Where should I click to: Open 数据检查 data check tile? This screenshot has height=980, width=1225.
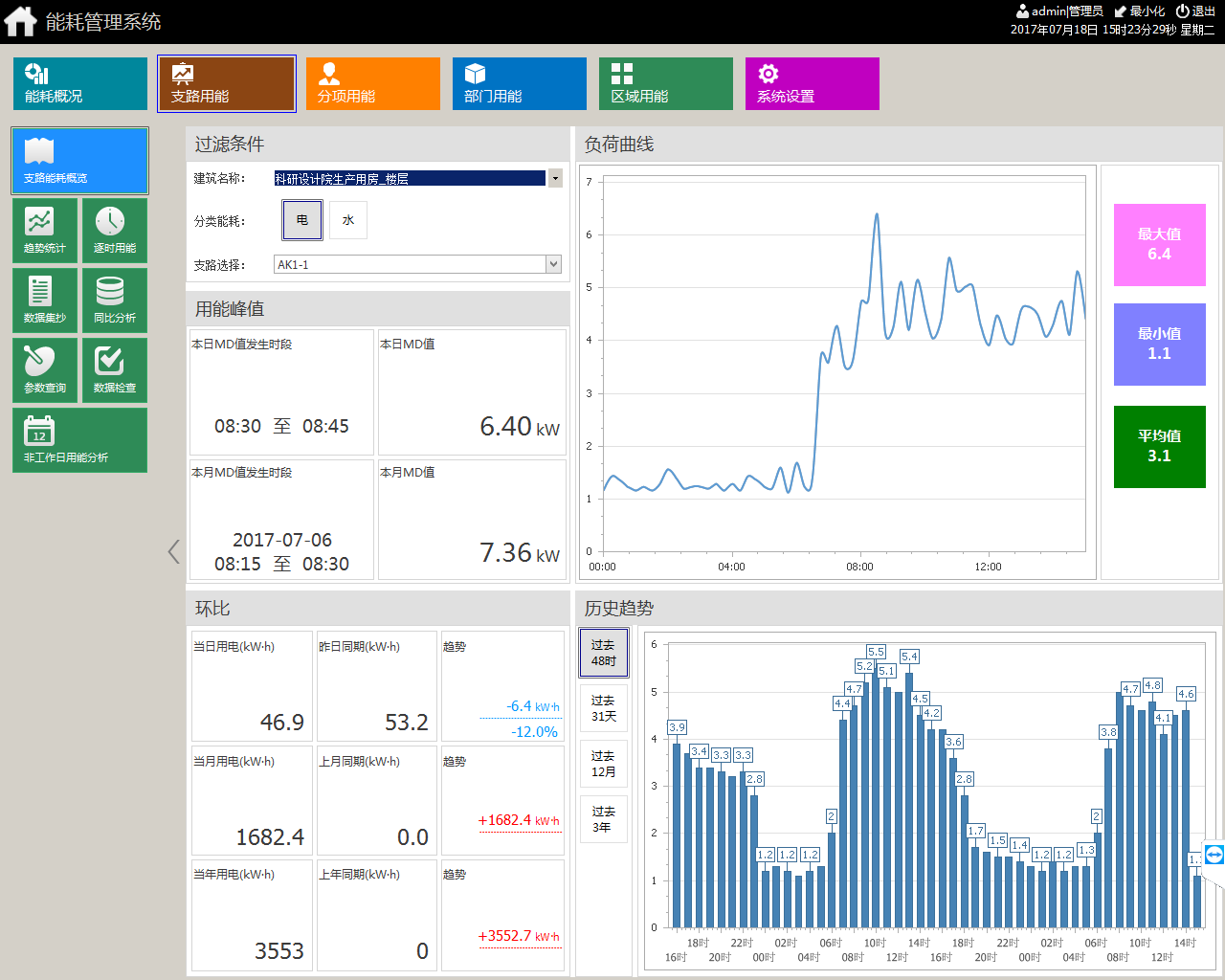(115, 370)
